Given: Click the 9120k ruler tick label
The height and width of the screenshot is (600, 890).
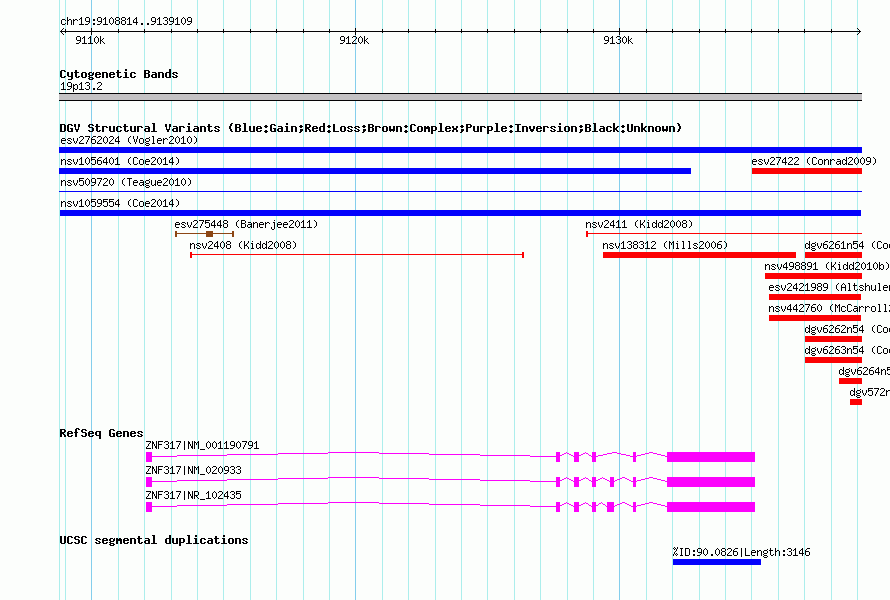Looking at the screenshot, I should click(354, 40).
